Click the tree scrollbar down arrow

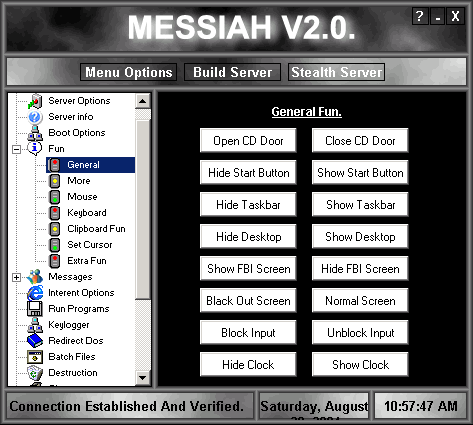pyautogui.click(x=143, y=378)
